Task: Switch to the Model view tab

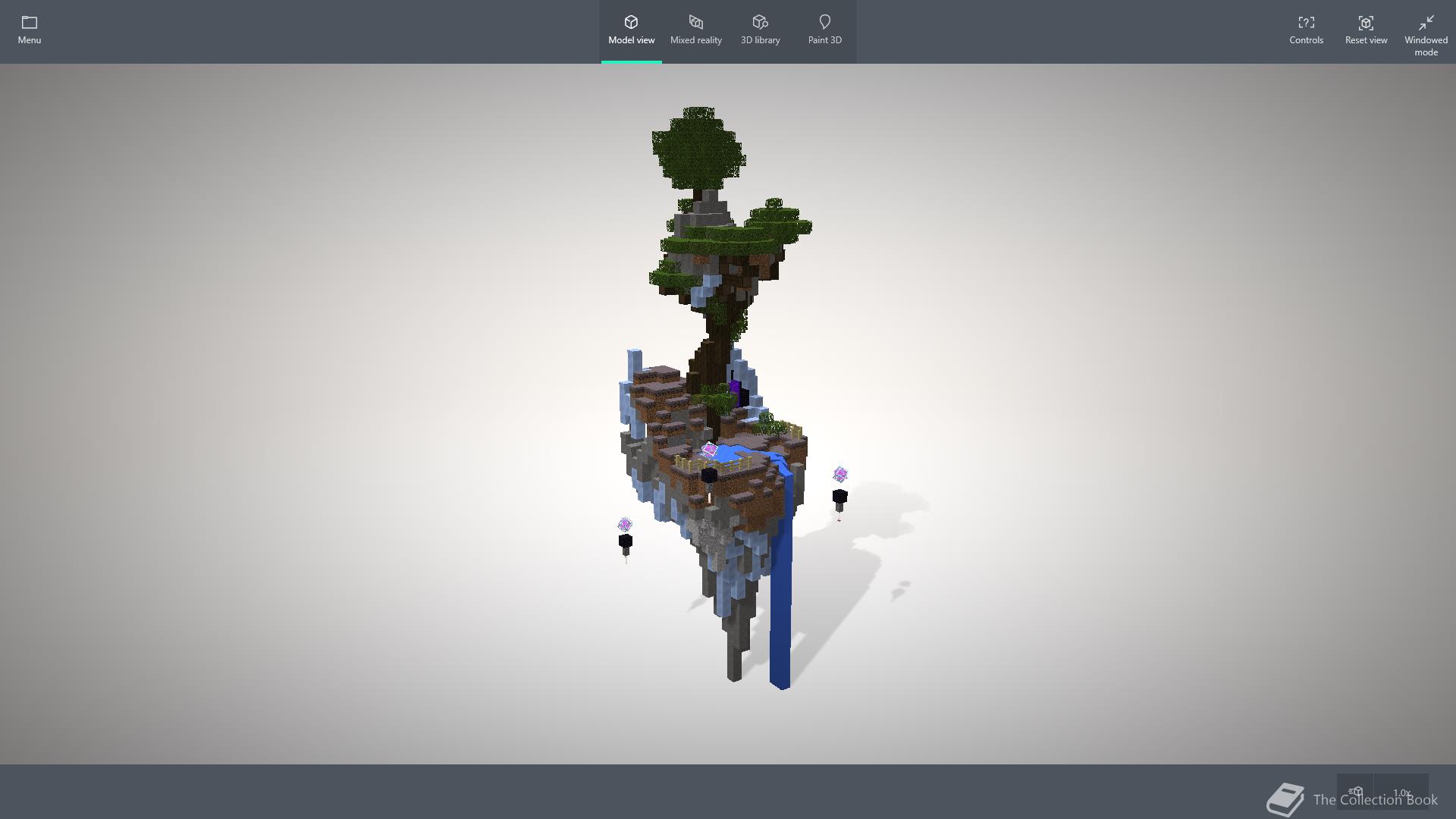Action: [x=631, y=31]
